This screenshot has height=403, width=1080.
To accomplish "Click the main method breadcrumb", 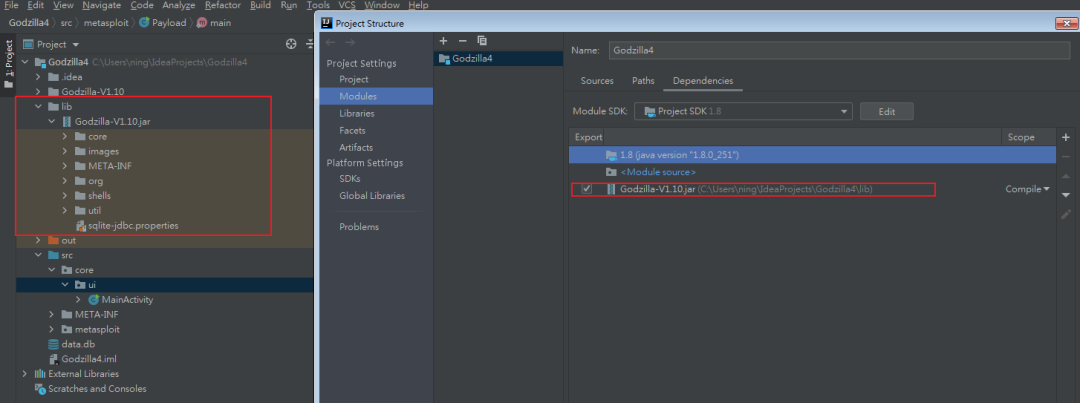I will 214,23.
